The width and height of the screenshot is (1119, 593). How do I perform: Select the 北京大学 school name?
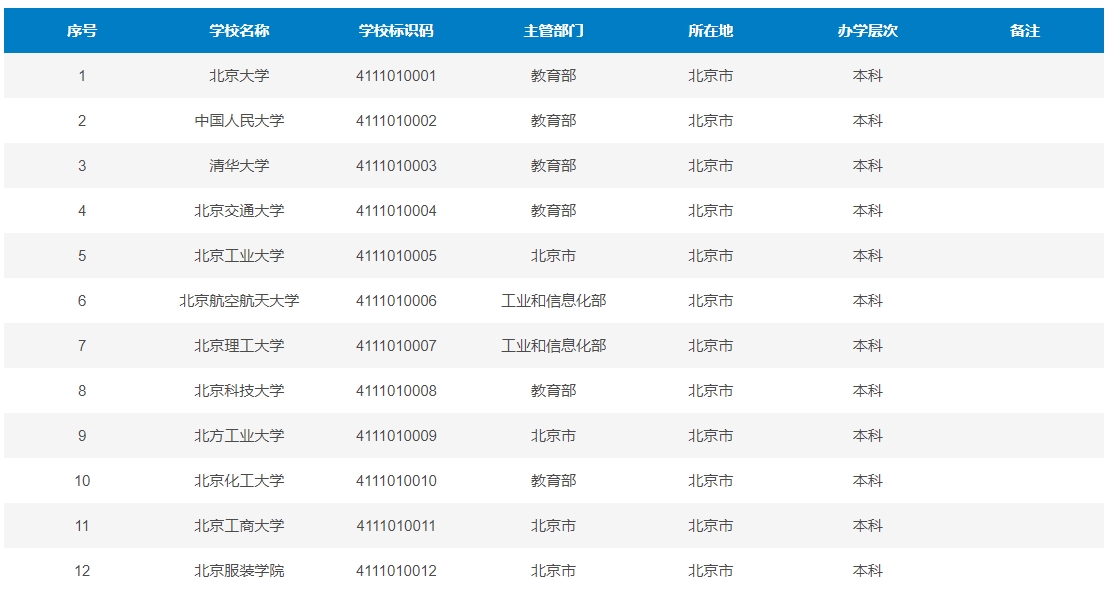coord(239,76)
